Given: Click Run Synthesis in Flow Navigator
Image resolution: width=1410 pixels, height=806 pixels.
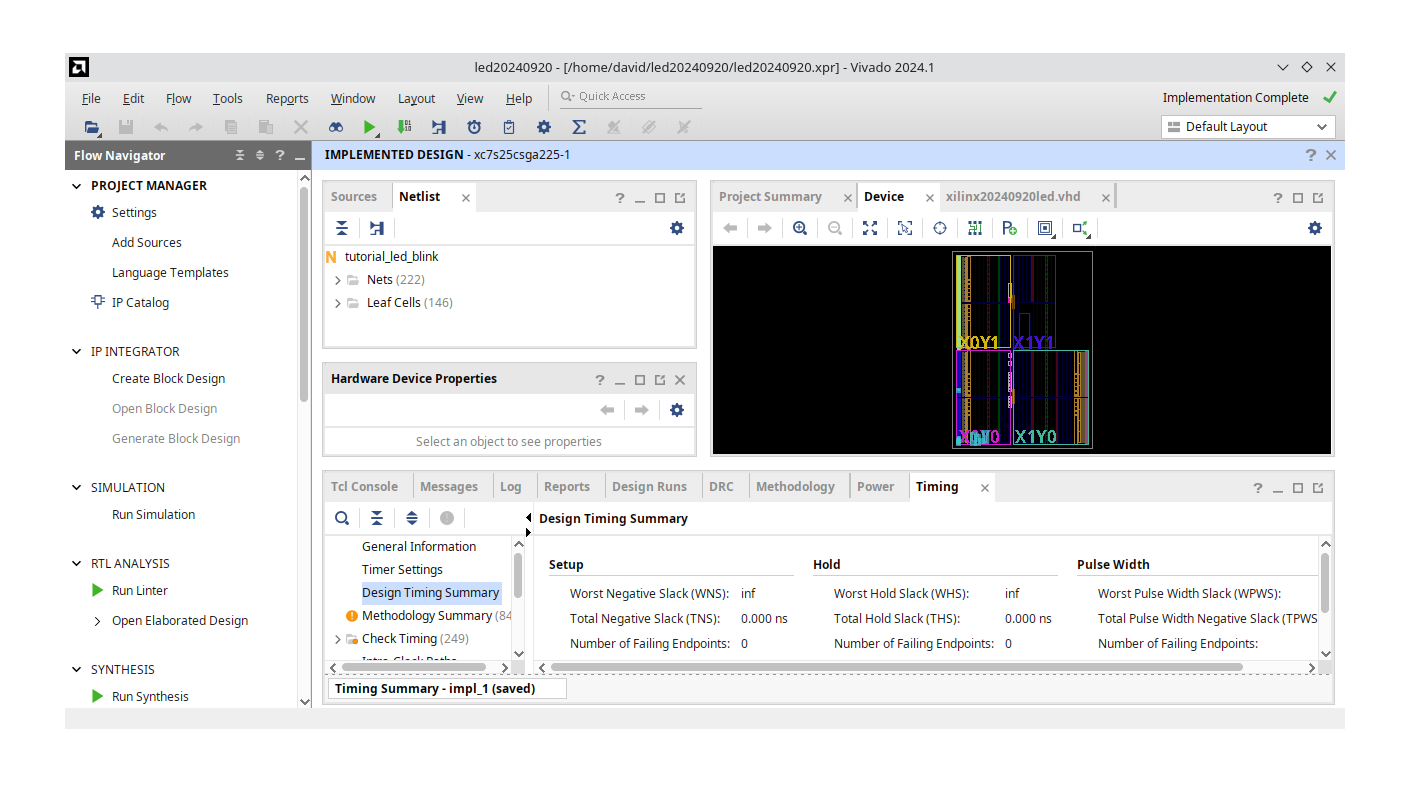Looking at the screenshot, I should (150, 696).
